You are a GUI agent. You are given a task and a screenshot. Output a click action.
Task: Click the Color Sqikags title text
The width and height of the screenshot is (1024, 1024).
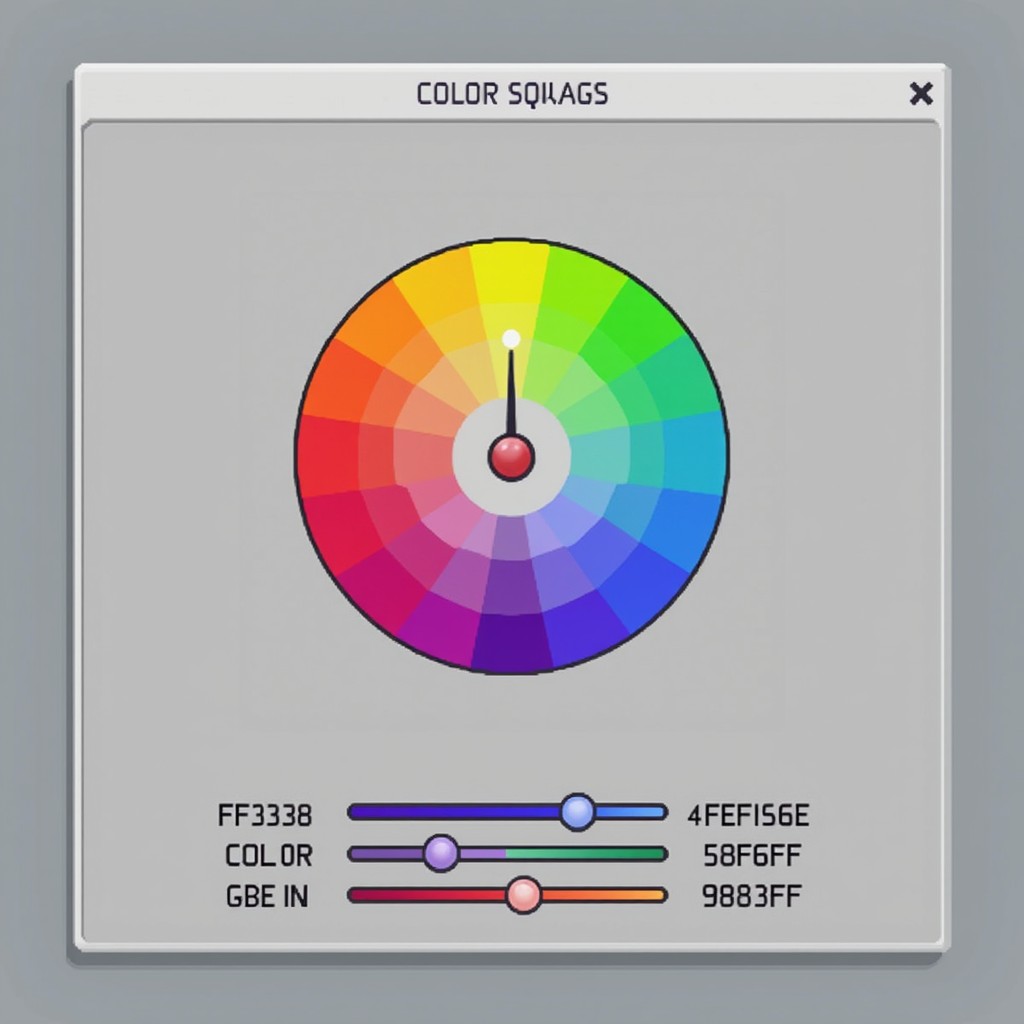513,94
